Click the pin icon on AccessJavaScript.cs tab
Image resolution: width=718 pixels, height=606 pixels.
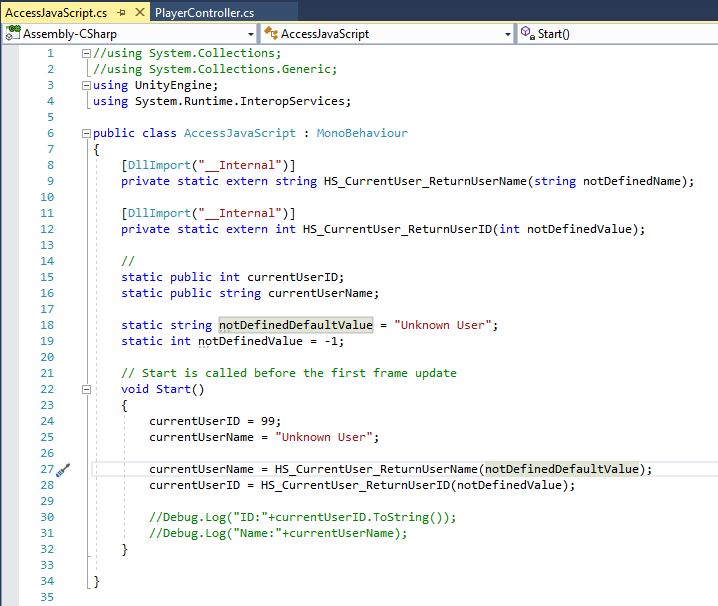121,13
